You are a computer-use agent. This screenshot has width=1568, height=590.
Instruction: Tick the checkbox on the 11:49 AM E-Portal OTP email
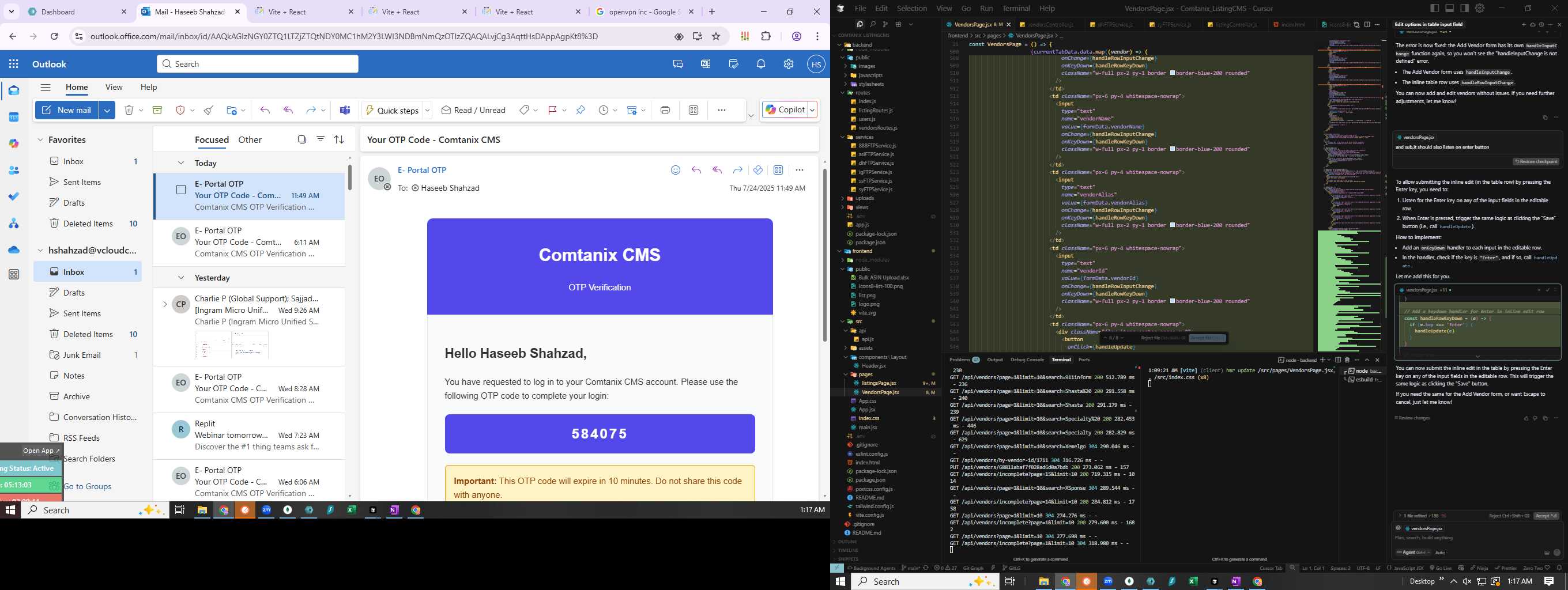point(181,190)
